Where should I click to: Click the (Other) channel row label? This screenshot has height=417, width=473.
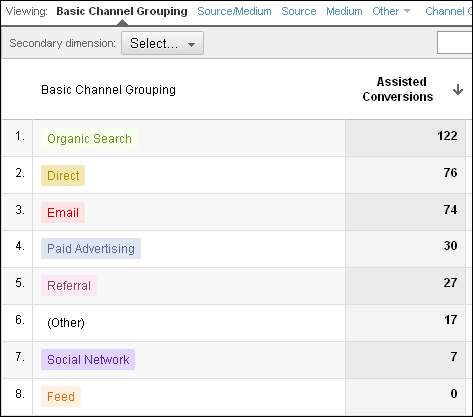[x=66, y=323]
